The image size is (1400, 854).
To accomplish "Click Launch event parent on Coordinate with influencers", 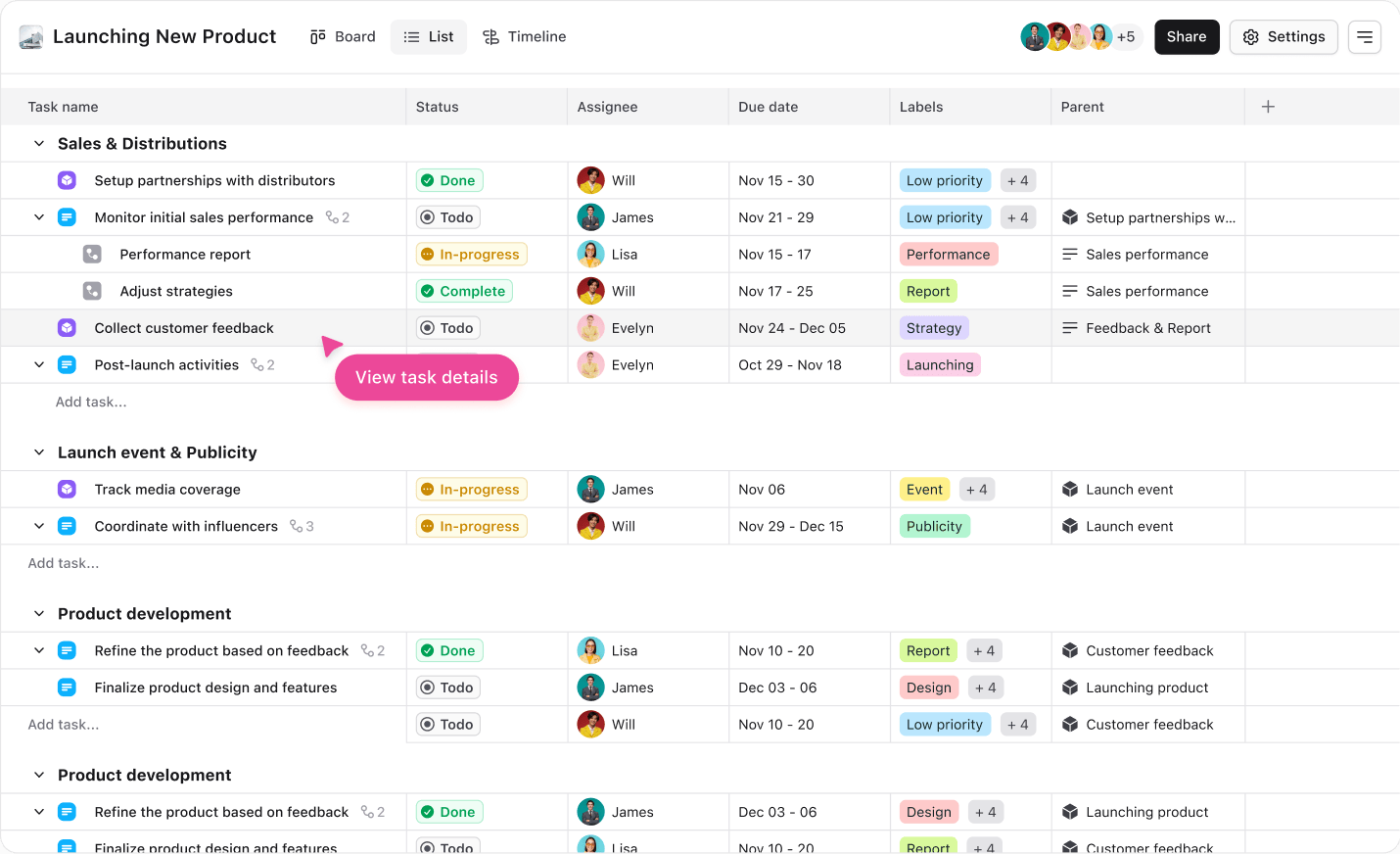I will tap(1118, 527).
